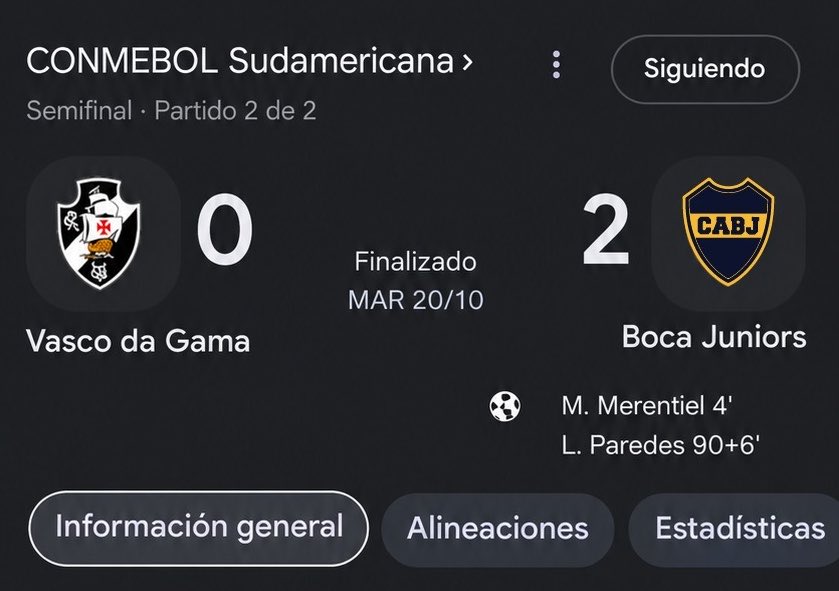Select the Información general tab
Image resolution: width=839 pixels, height=591 pixels.
(199, 528)
